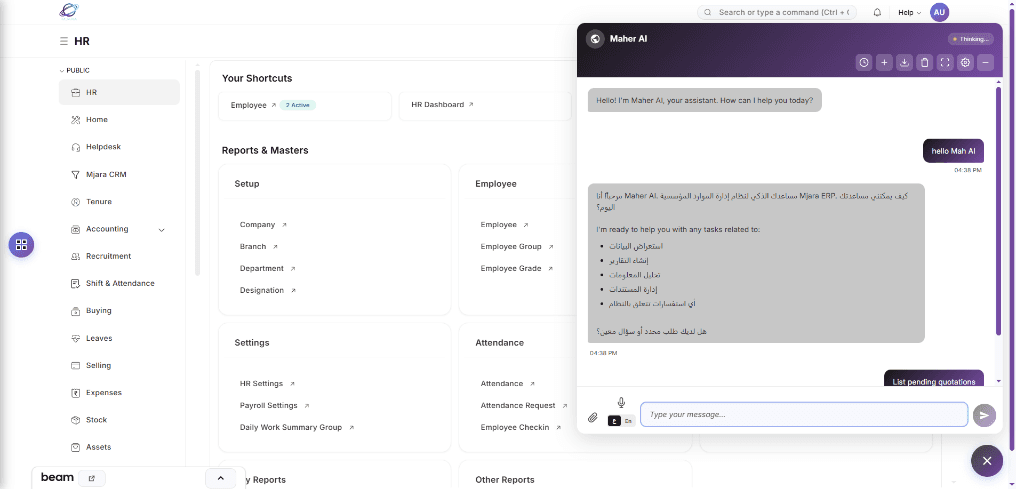This screenshot has width=1024, height=489.
Task: Click the 'hello Mah AI' message bubble
Action: 953,151
